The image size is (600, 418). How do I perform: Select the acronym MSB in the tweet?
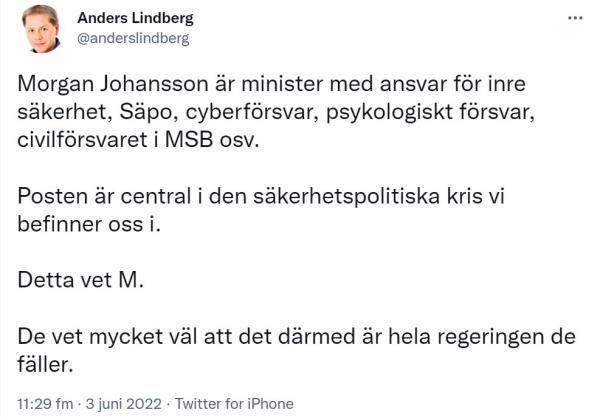(x=189, y=140)
